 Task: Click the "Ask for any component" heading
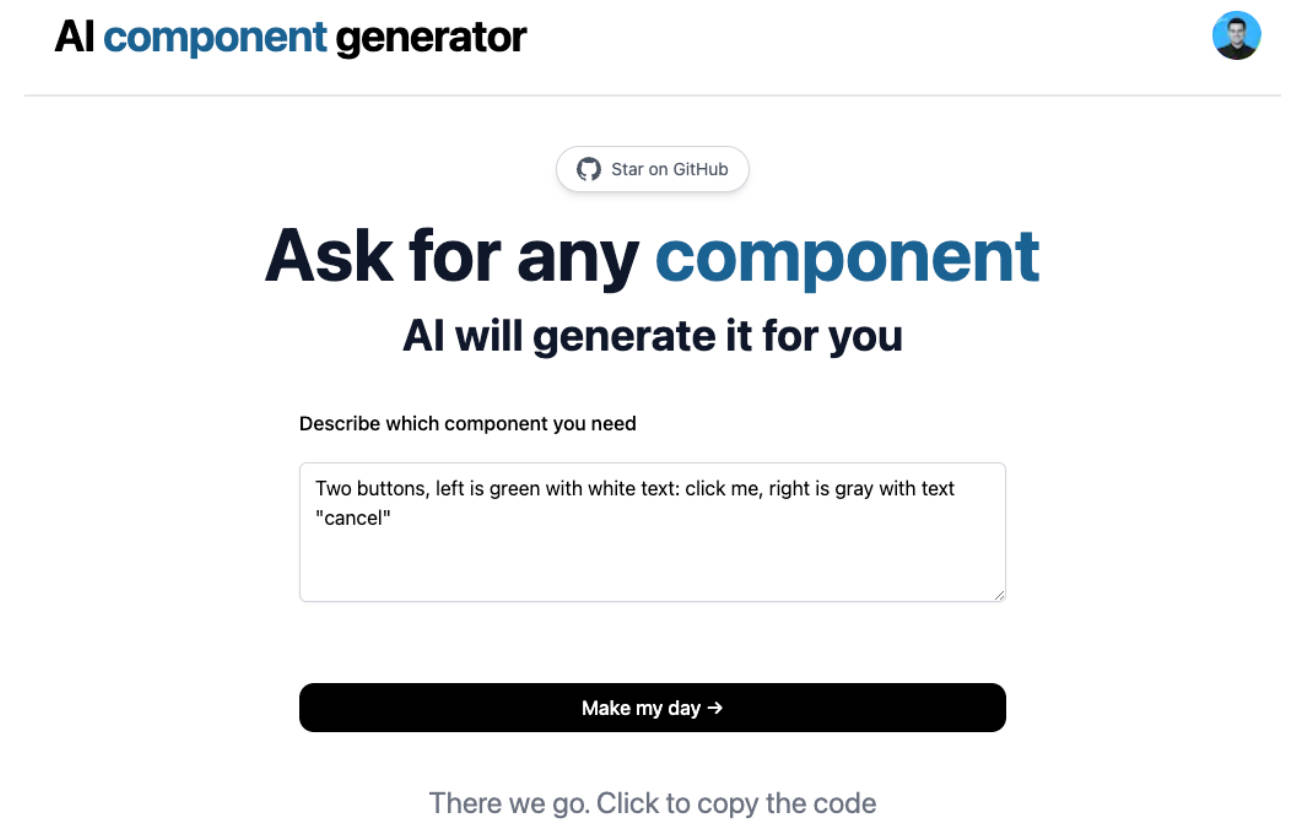click(650, 257)
